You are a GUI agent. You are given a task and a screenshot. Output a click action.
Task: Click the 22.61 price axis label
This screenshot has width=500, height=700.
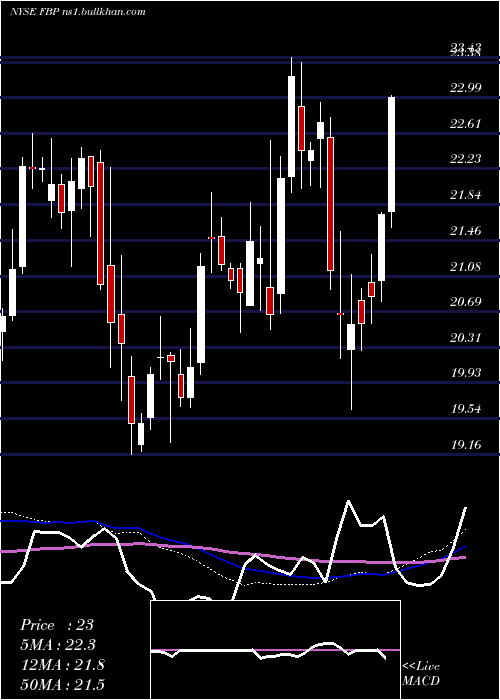(466, 123)
